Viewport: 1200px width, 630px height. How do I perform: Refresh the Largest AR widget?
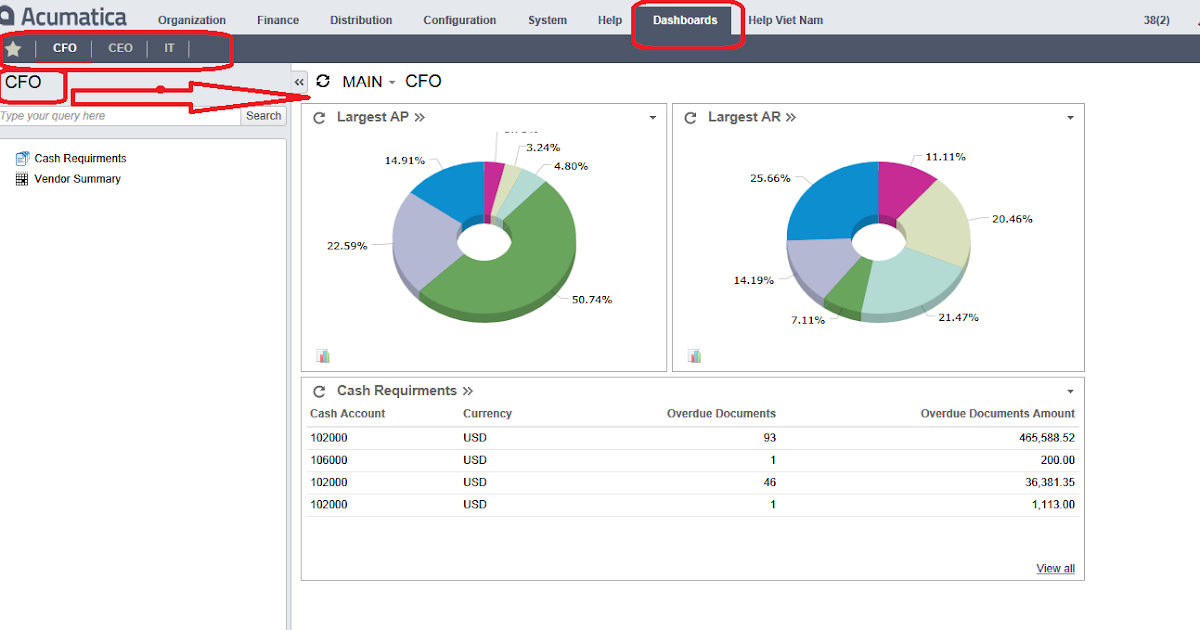[x=690, y=116]
